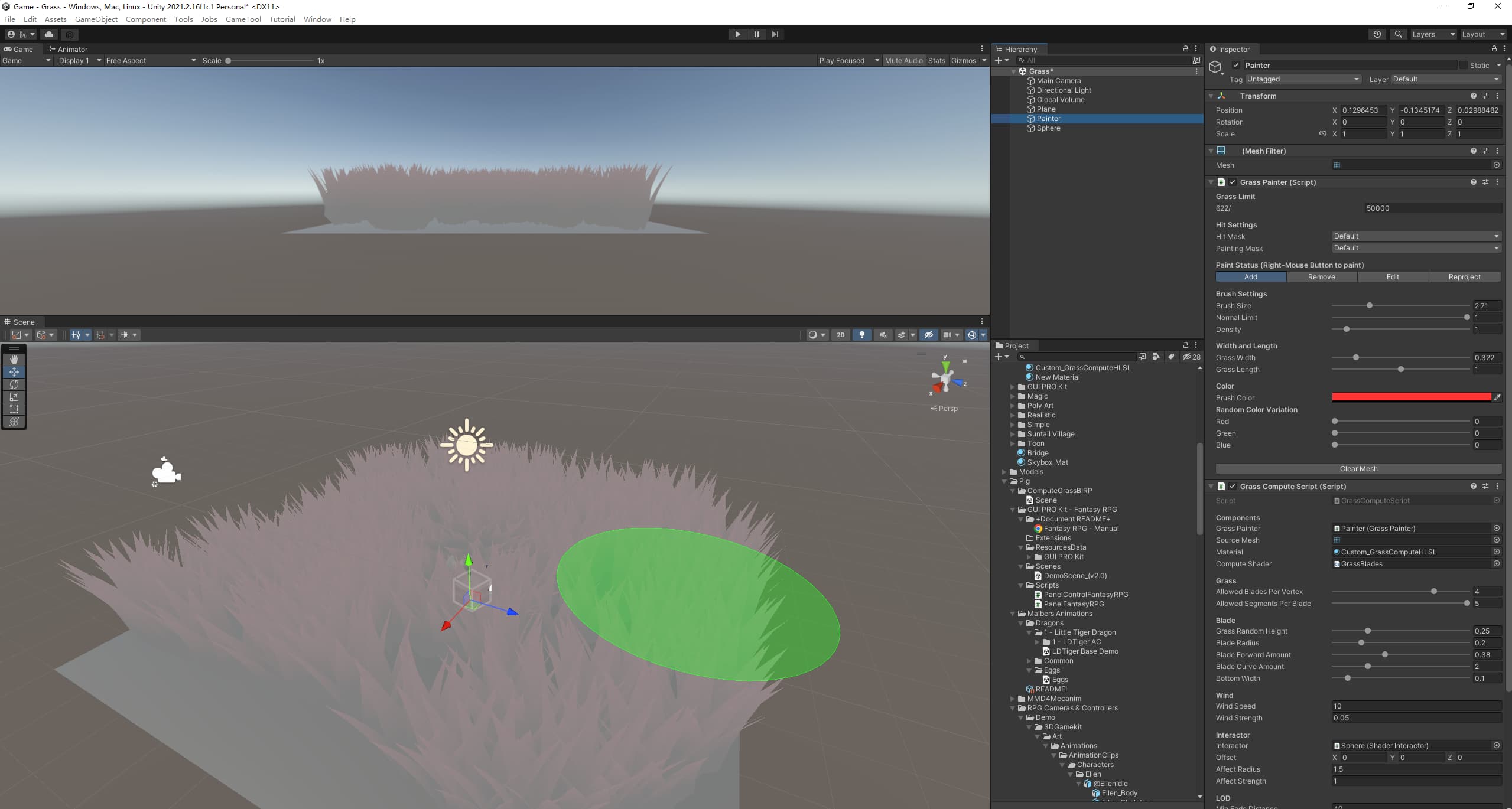Open draw mode shading sphere dropdown
Screen dimensions: 1512x809
click(817, 335)
